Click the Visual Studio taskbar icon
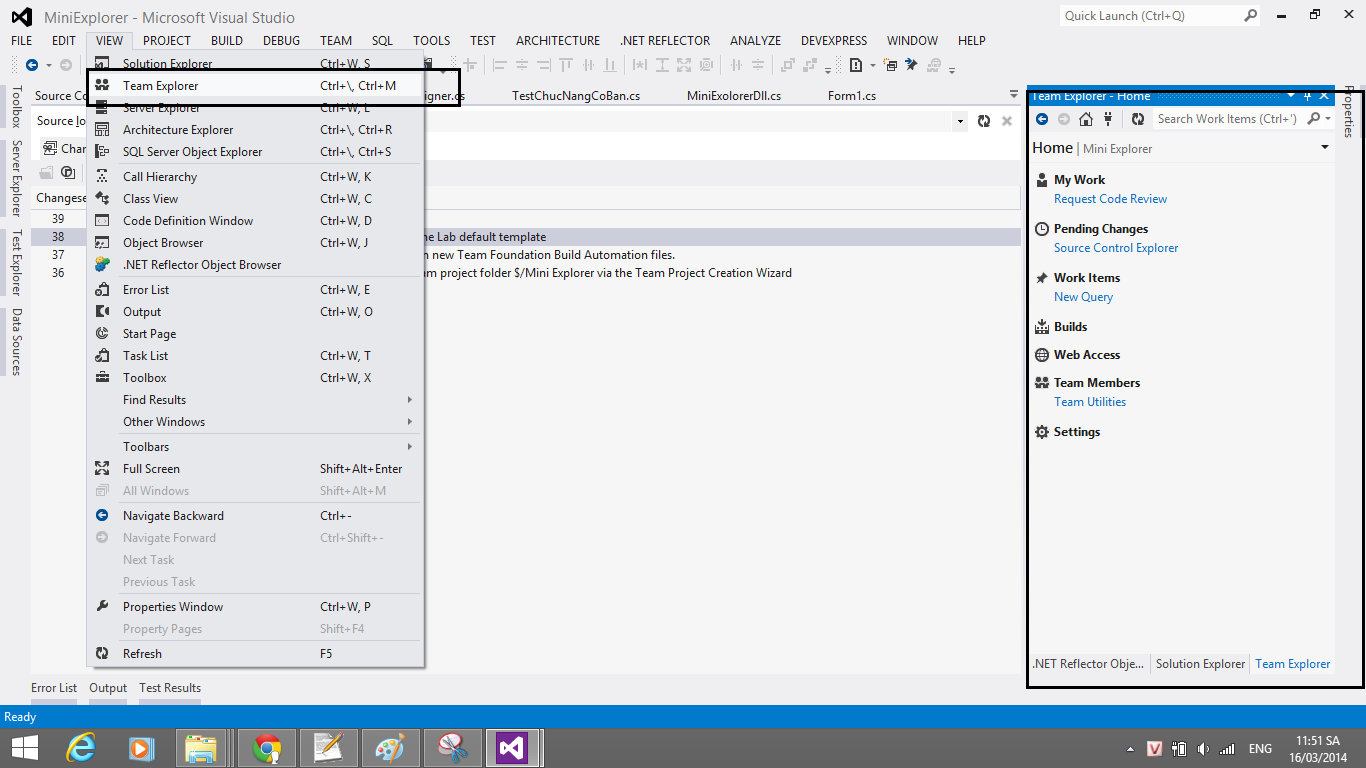This screenshot has height=768, width=1366. tap(512, 748)
